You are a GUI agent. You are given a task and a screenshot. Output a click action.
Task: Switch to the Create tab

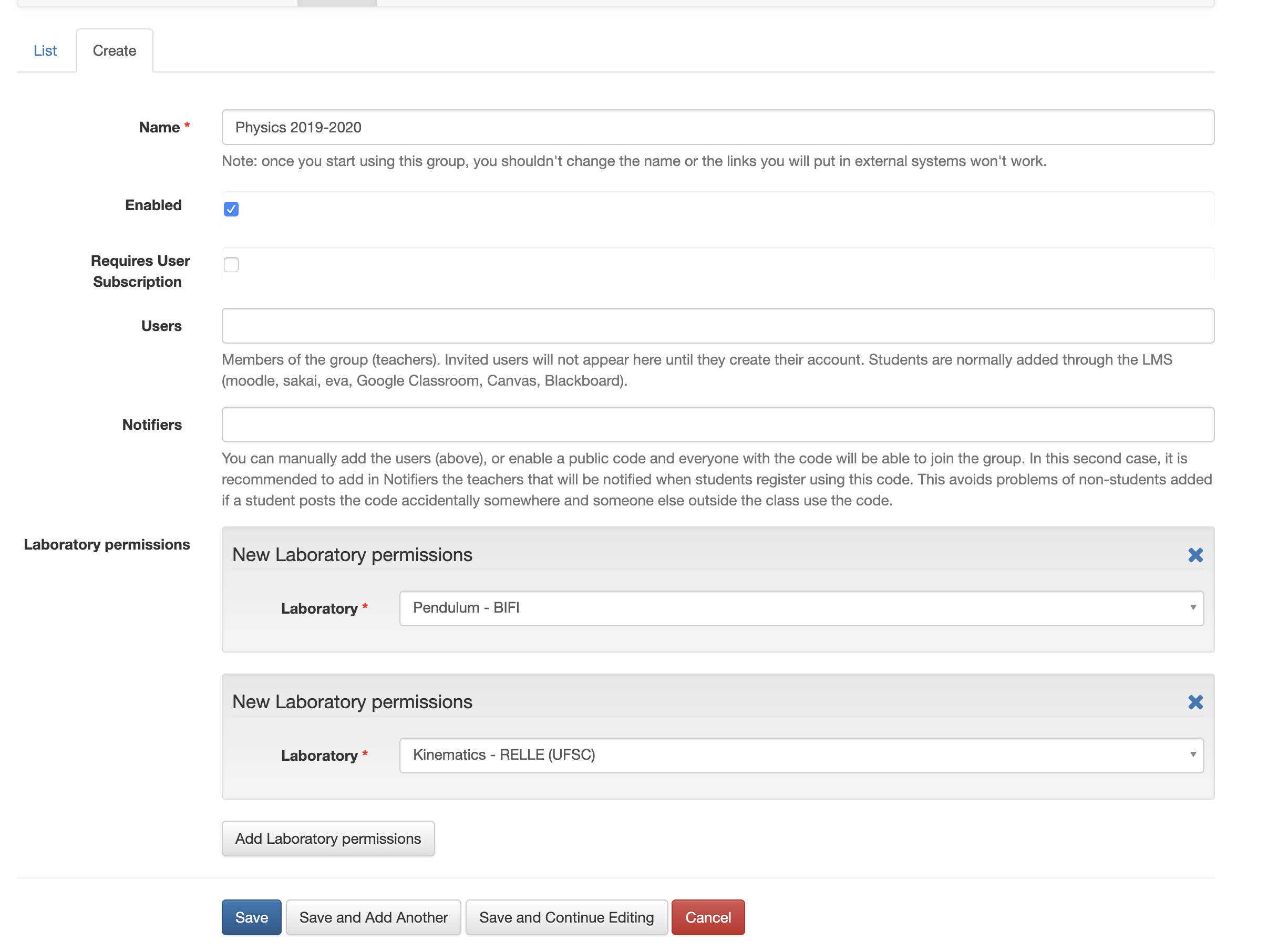114,50
